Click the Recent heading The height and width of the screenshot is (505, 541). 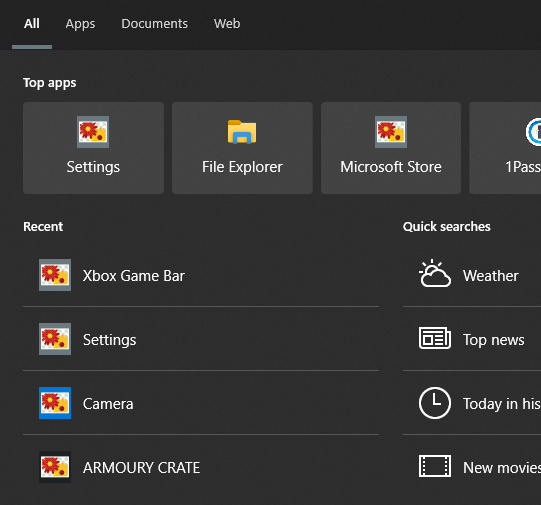point(43,227)
